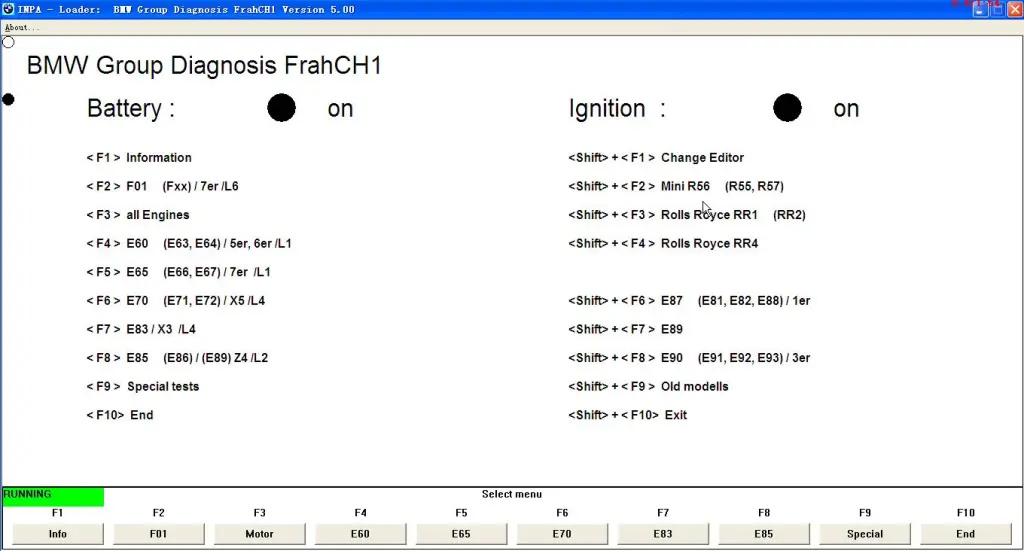This screenshot has width=1024, height=551.
Task: Click the Shift+F10 'Exit' entry
Action: click(x=628, y=415)
